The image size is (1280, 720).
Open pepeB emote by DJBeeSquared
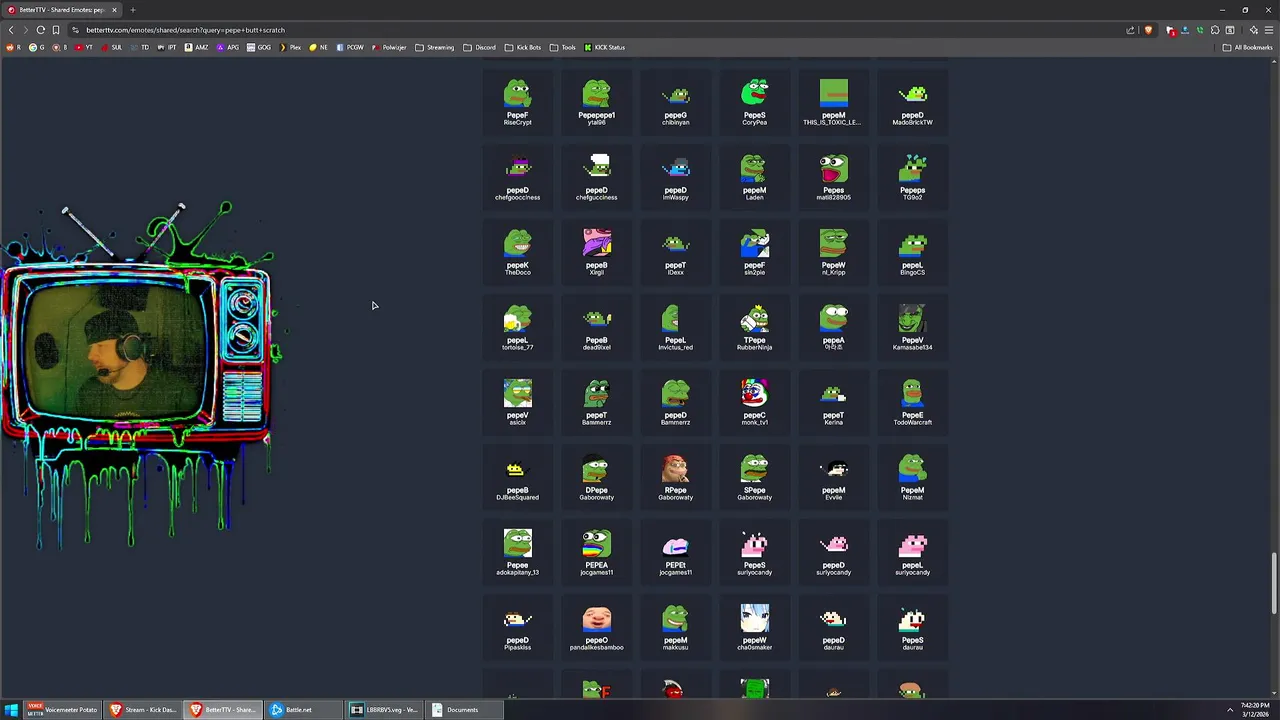point(517,476)
